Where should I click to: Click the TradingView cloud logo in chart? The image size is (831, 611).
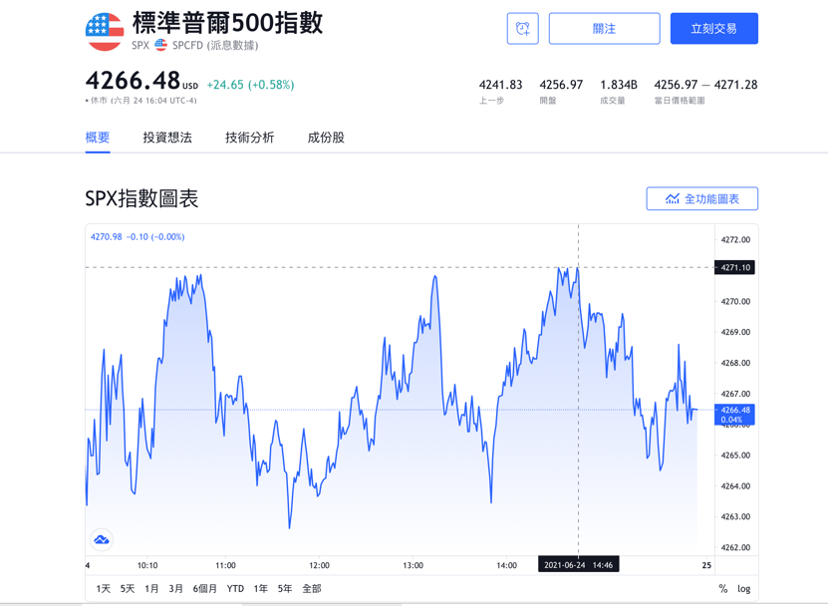(101, 541)
